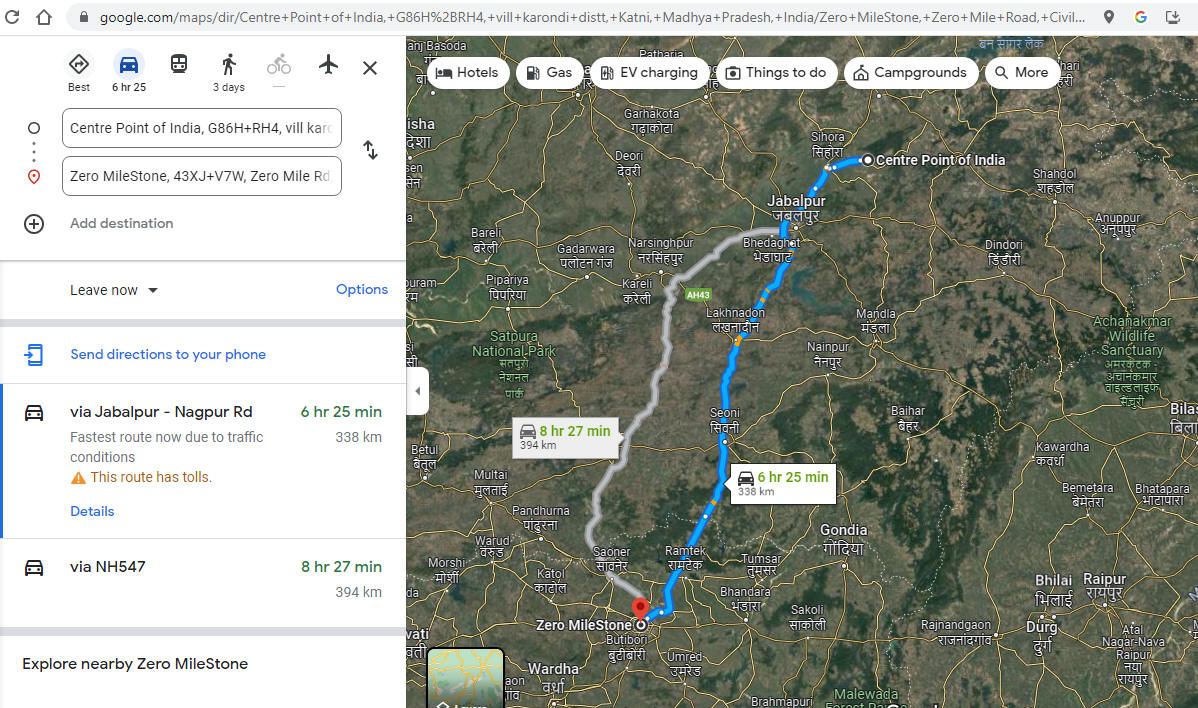Open route Options
Viewport: 1198px width, 708px height.
click(x=361, y=289)
